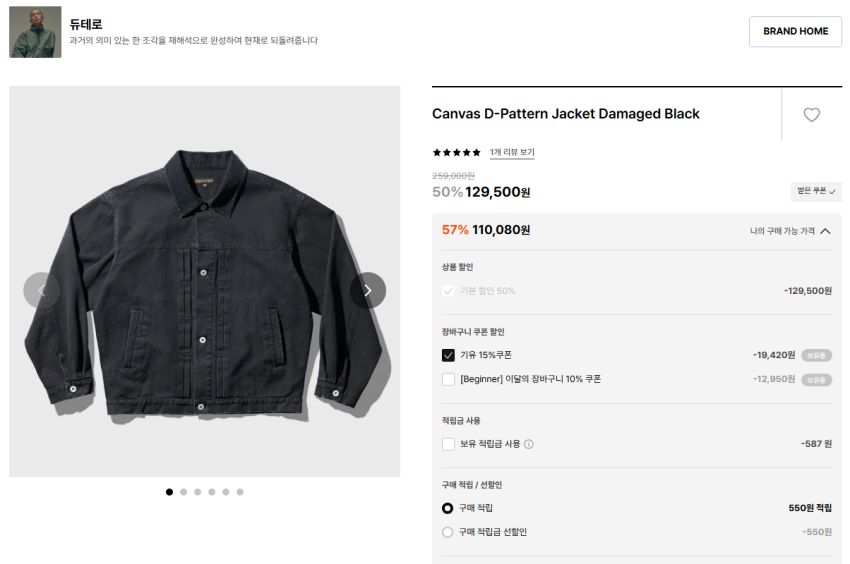Viewport: 850px width, 564px height.
Task: Jump to the third image carousel dot
Action: pyautogui.click(x=198, y=492)
